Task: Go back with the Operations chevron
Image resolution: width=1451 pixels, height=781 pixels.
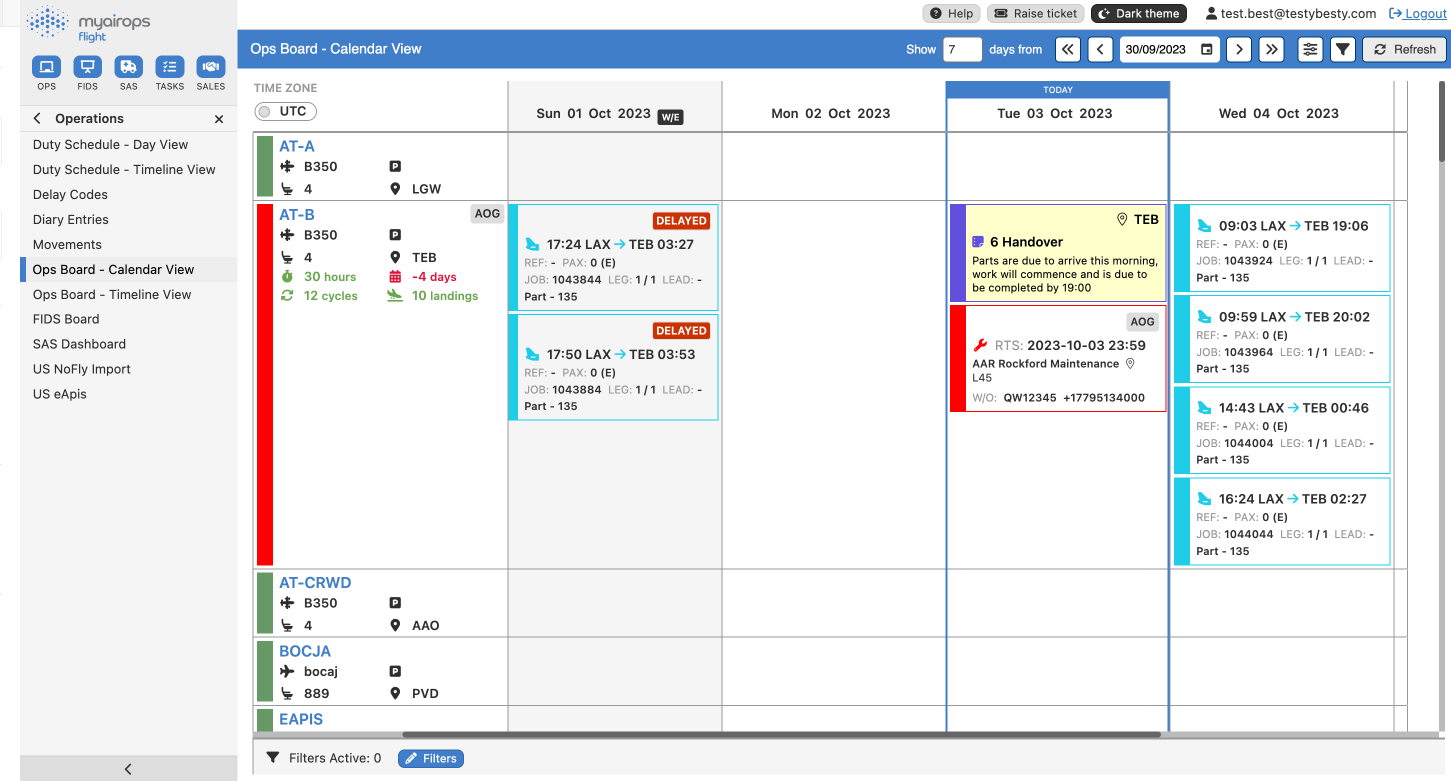Action: click(x=38, y=119)
